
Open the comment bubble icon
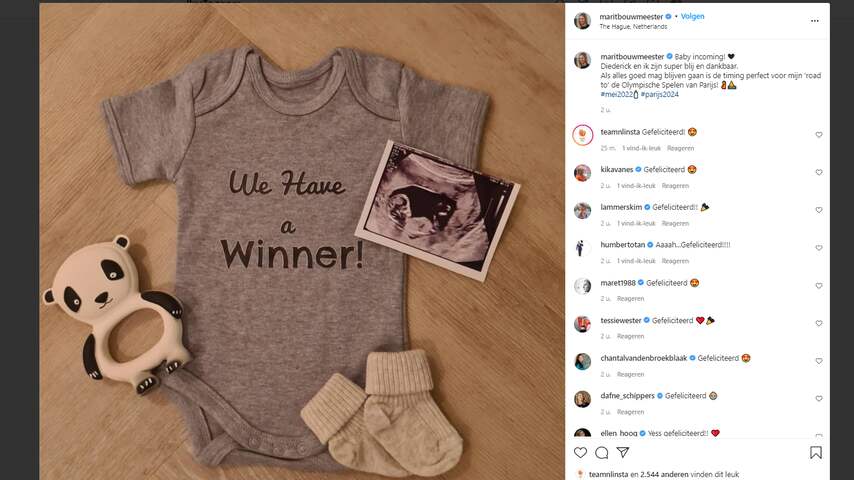[x=602, y=453]
